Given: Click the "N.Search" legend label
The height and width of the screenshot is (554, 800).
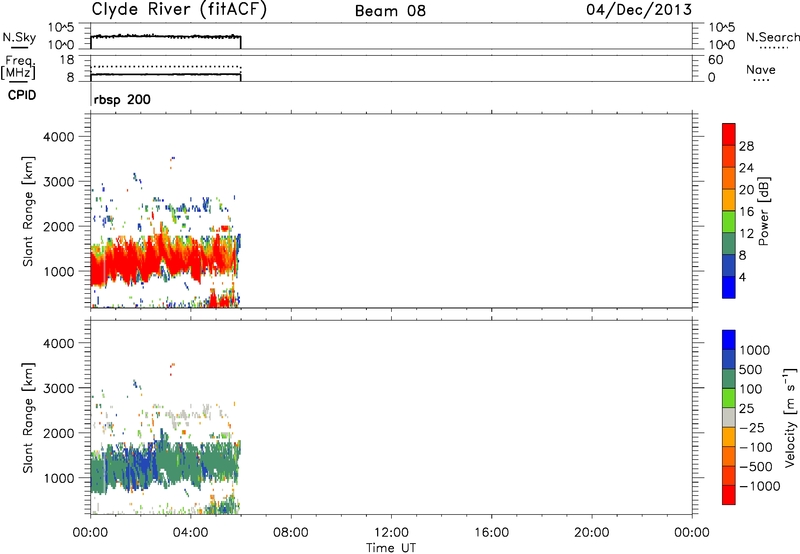Looking at the screenshot, I should (772, 37).
